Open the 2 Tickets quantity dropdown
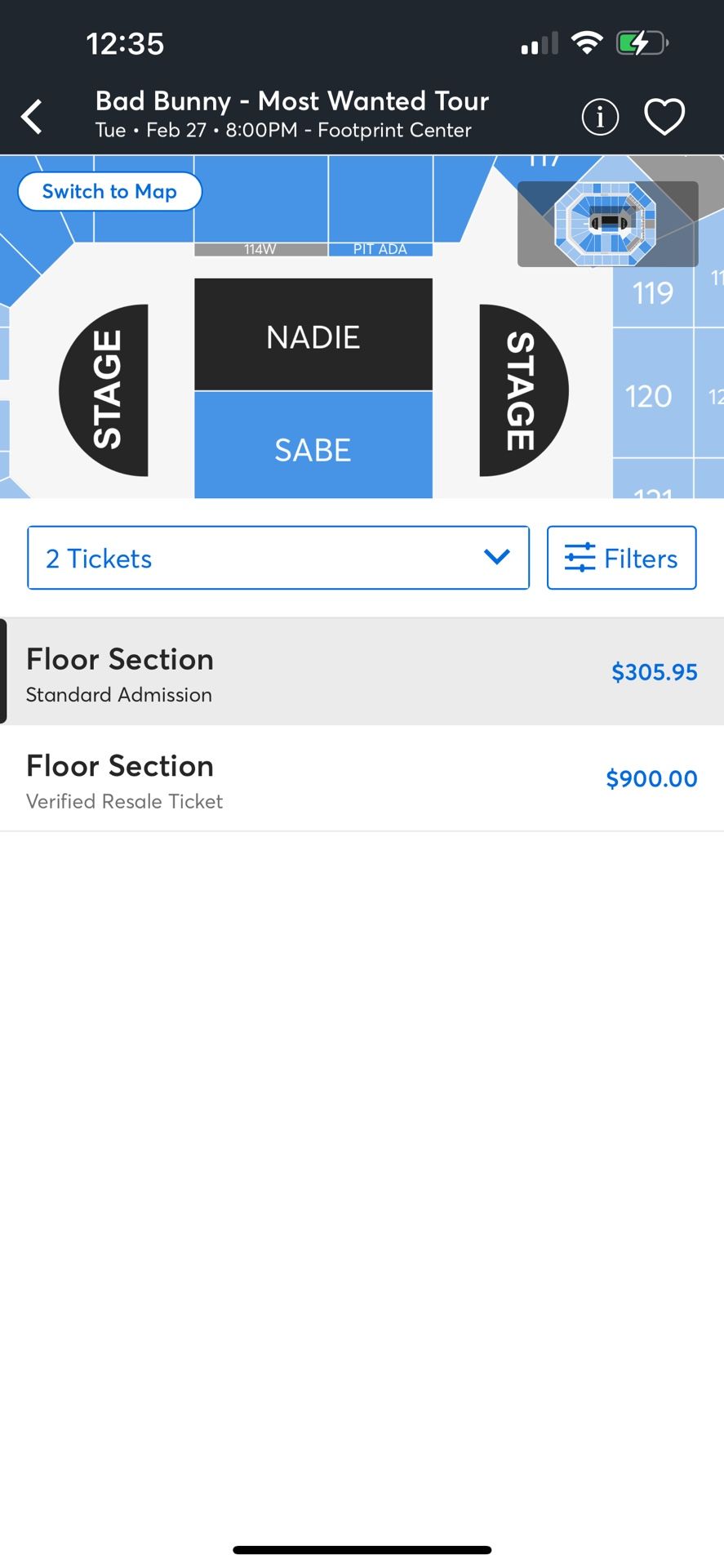 click(278, 558)
